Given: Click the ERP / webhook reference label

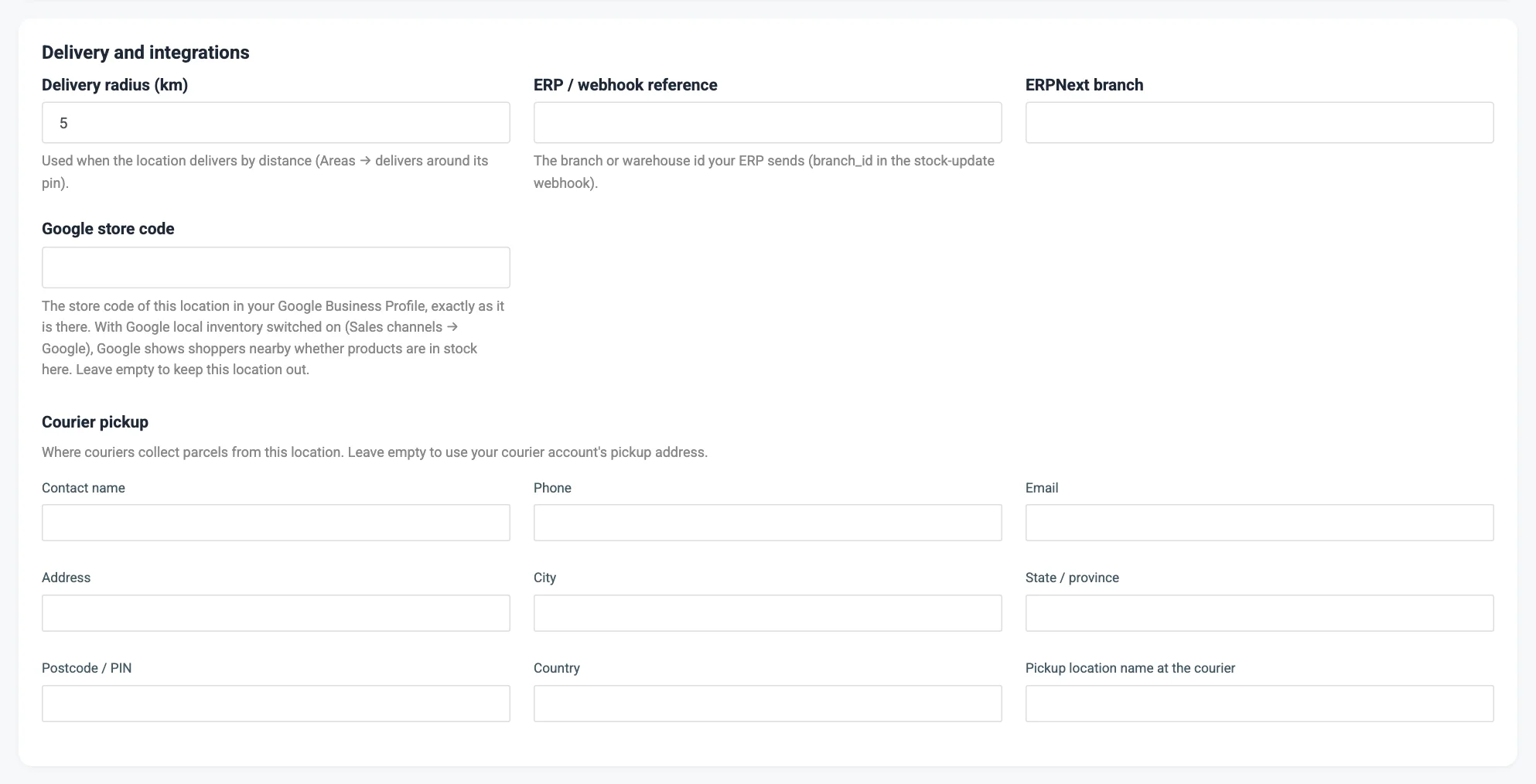Looking at the screenshot, I should 626,85.
